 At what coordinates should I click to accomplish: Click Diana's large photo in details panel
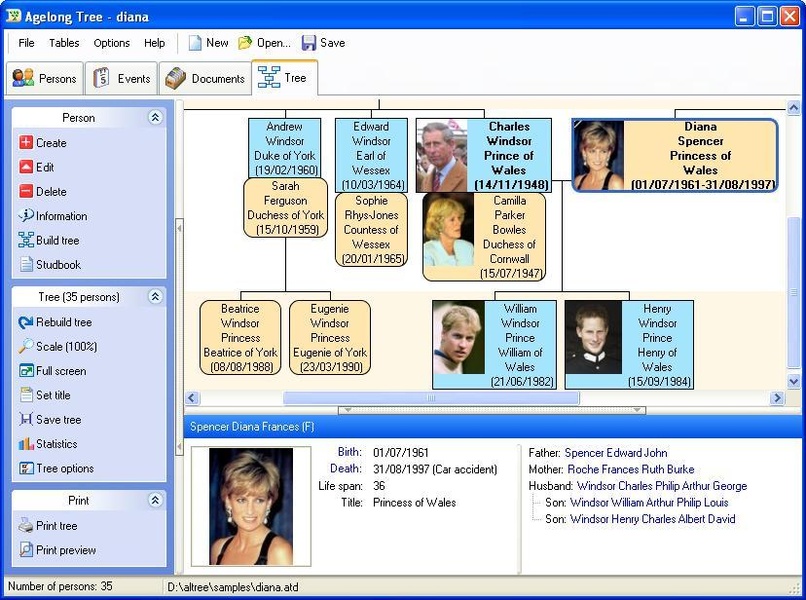tap(251, 506)
